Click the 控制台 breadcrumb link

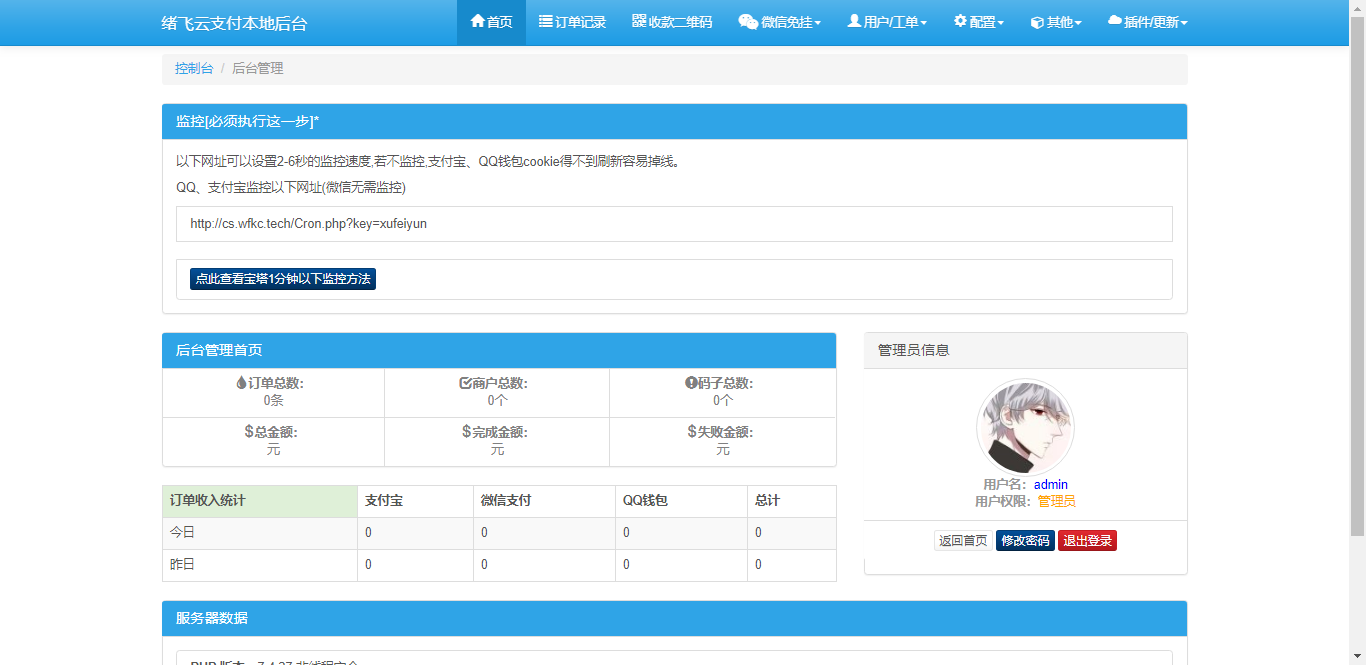194,68
